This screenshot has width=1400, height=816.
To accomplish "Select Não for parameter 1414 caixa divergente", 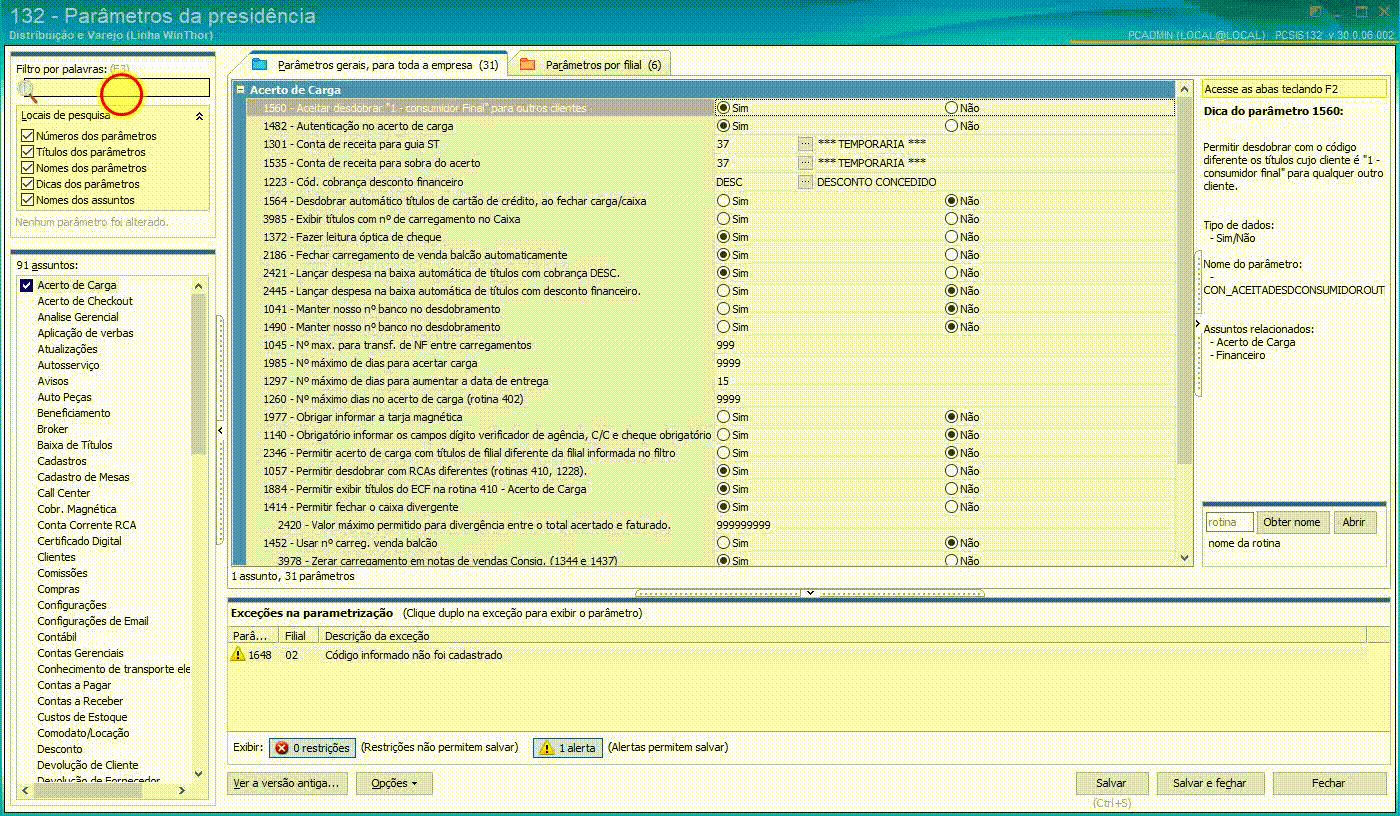I will 951,507.
